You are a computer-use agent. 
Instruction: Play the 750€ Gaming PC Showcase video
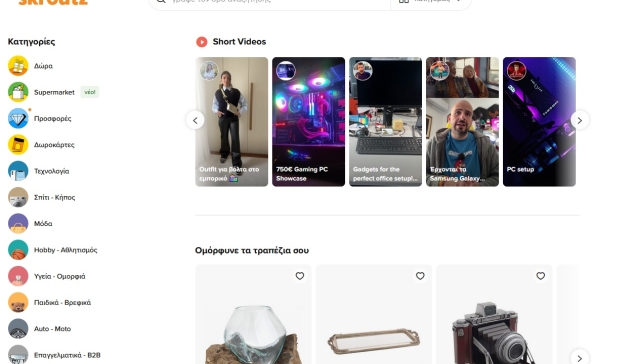coord(309,121)
